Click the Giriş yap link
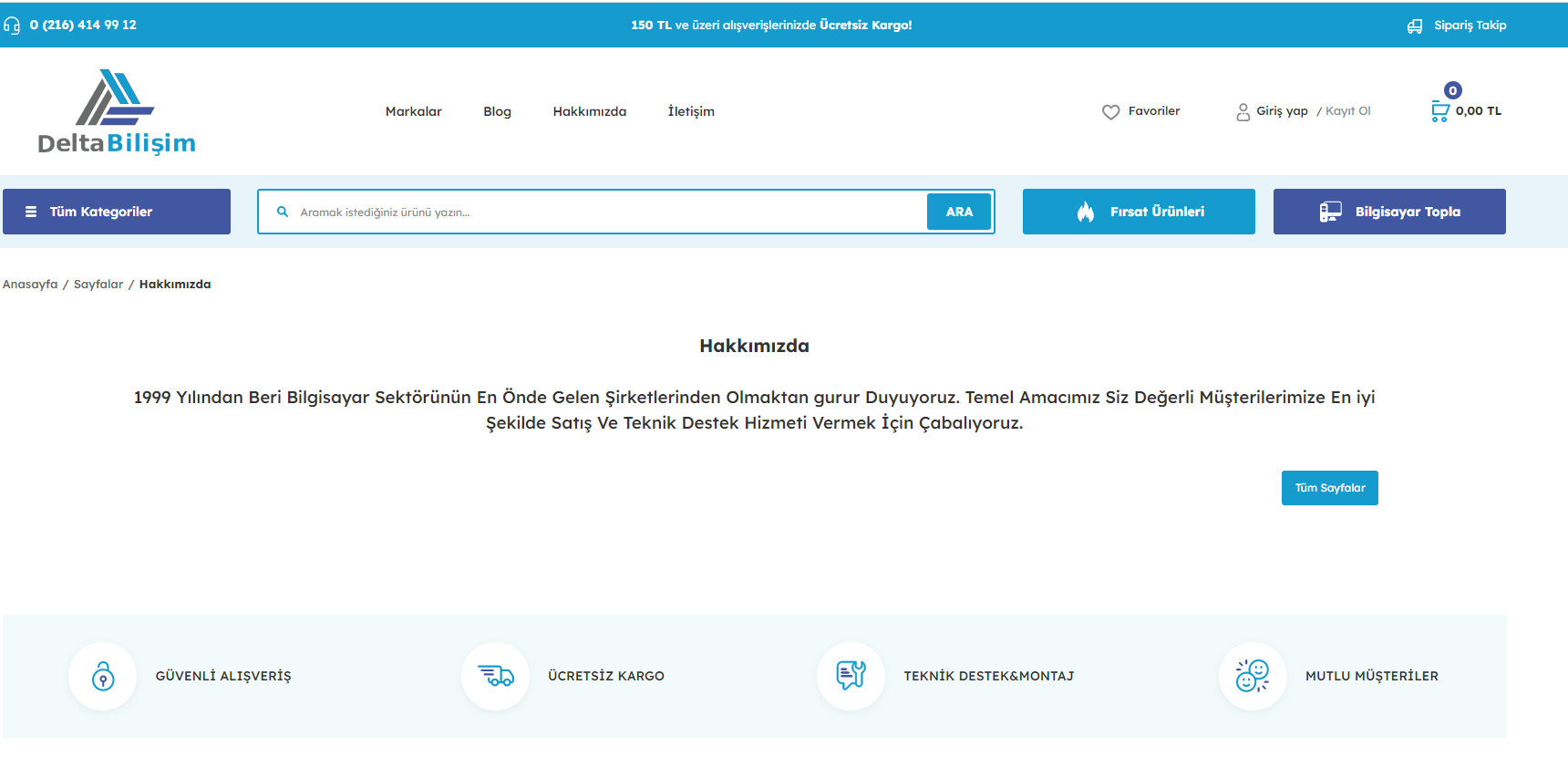The image size is (1568, 778). click(1282, 111)
